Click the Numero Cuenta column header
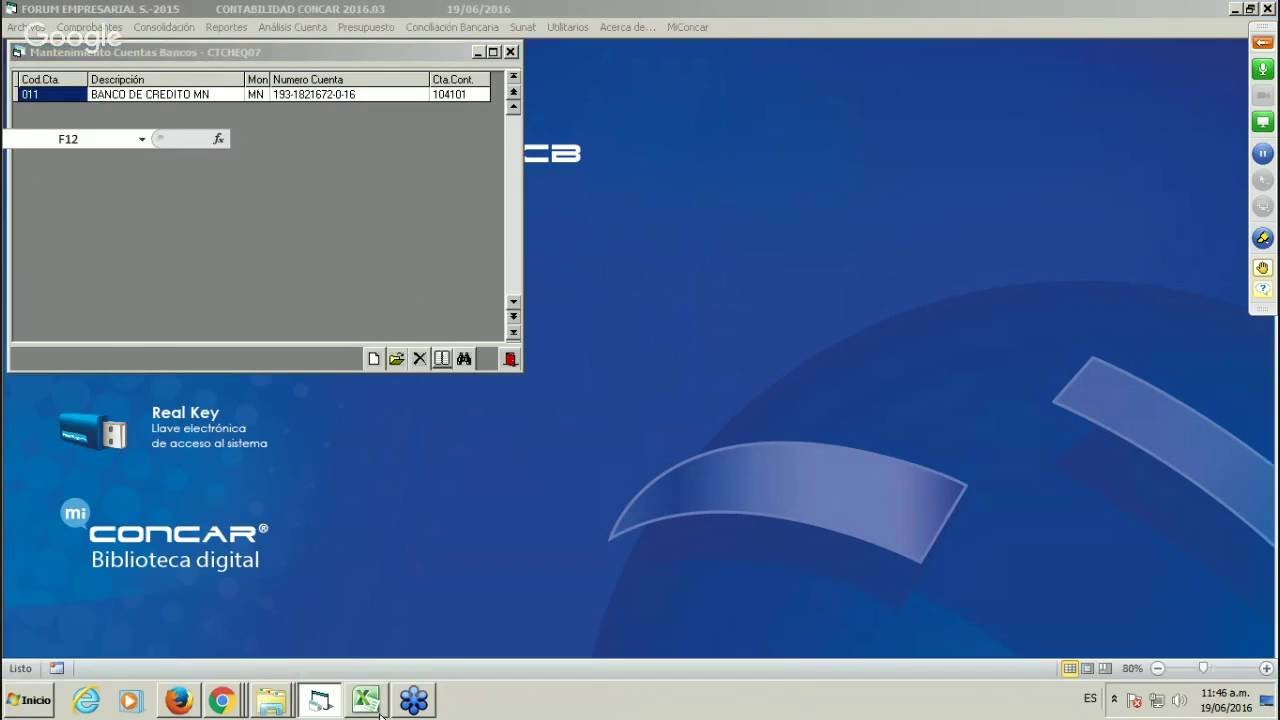 [349, 79]
